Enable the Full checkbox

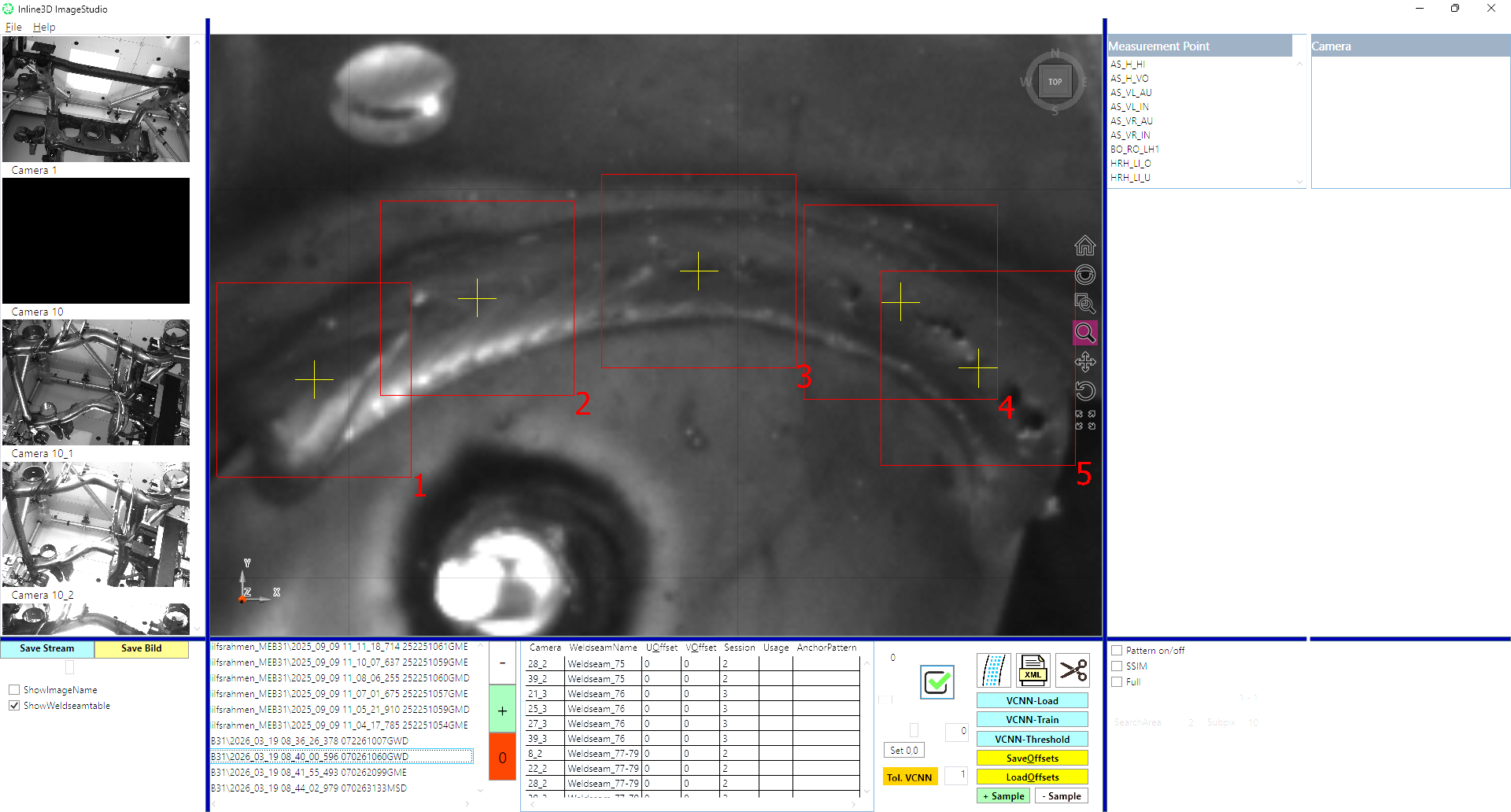click(x=1117, y=682)
